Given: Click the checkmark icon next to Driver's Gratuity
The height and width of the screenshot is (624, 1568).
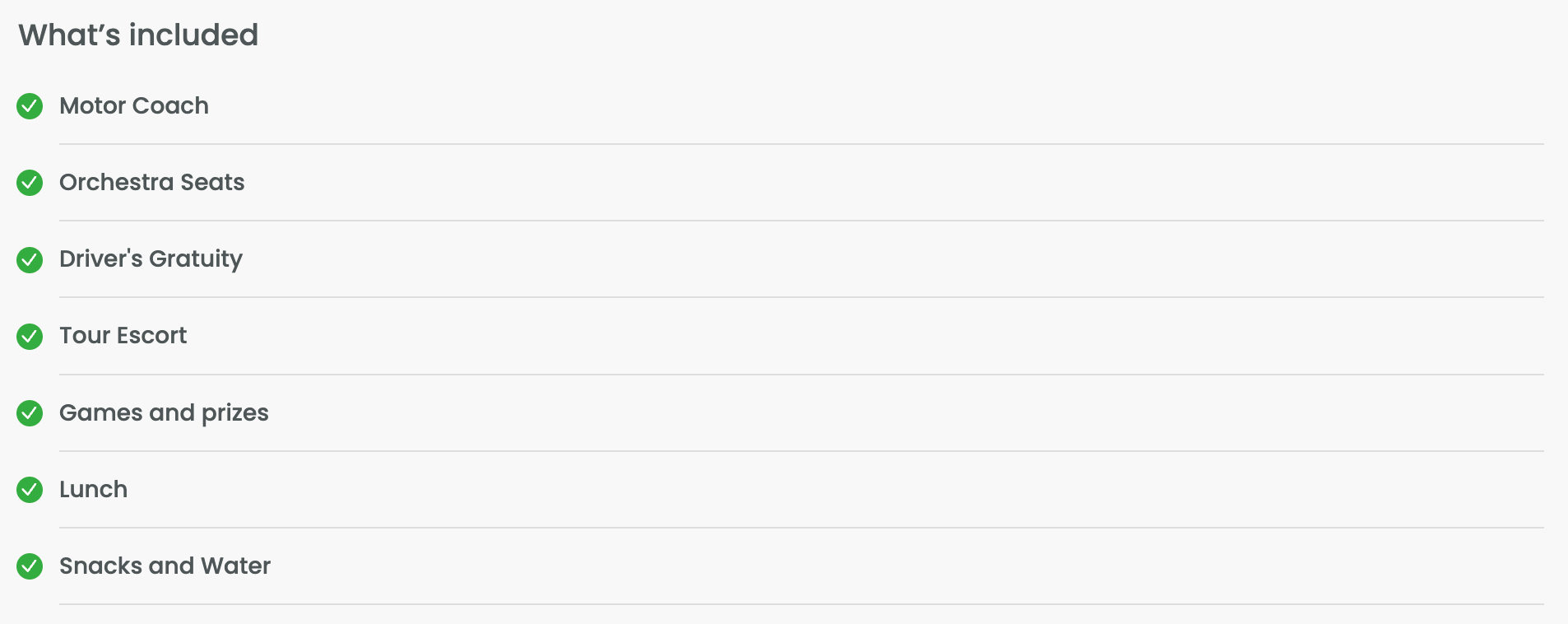Looking at the screenshot, I should tap(30, 259).
